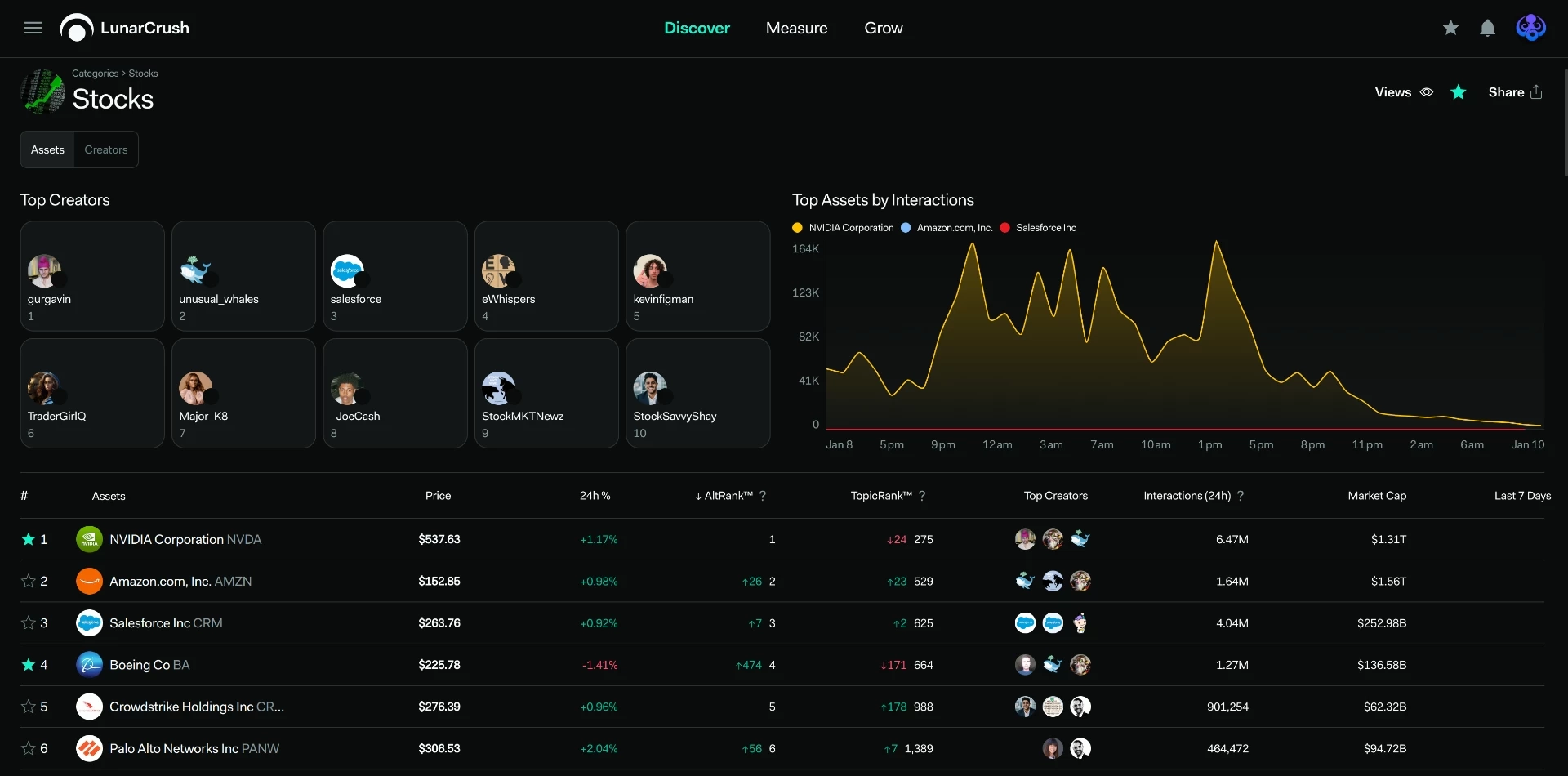Open the Boeing Co BA asset link
The image size is (1568, 776).
[x=149, y=665]
